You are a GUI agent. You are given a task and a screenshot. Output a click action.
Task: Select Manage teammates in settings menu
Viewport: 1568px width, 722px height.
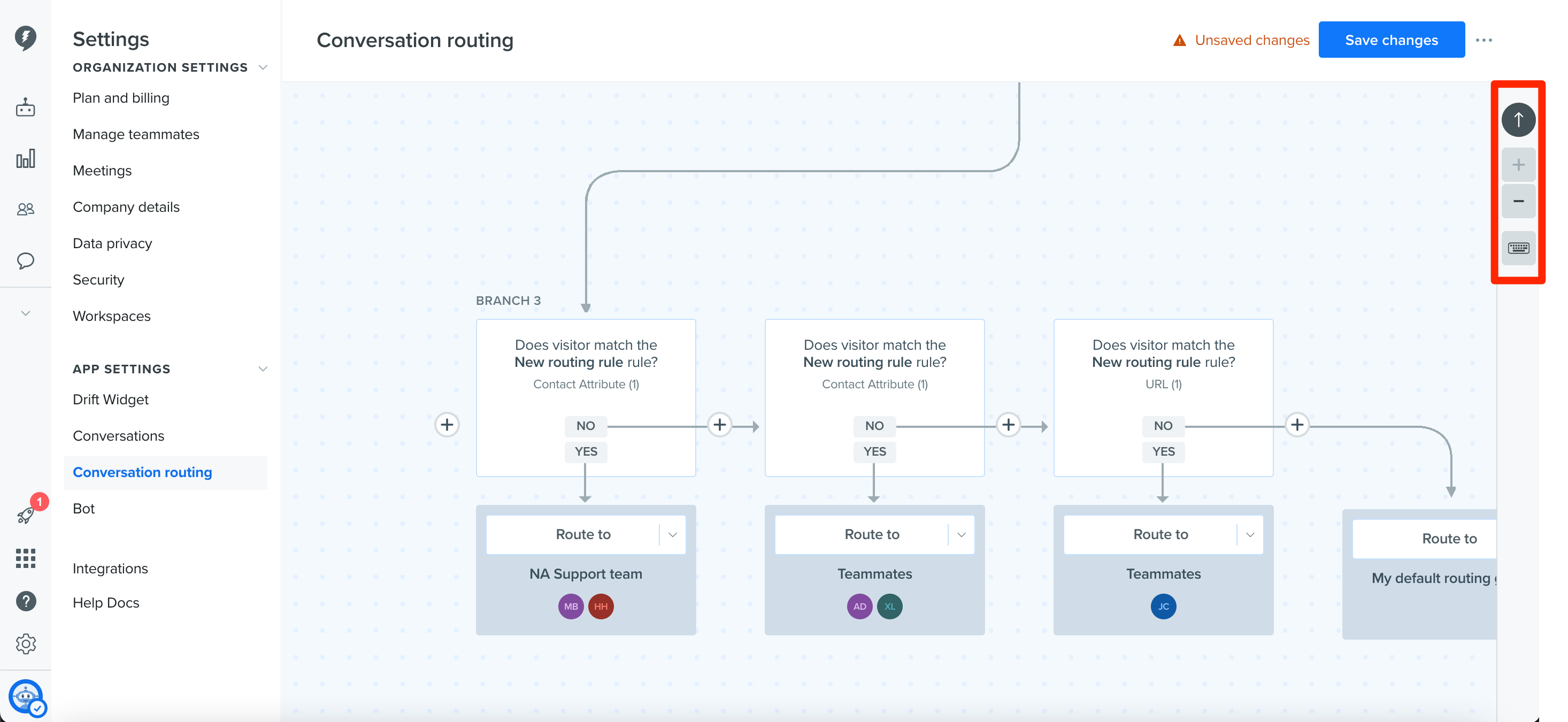tap(136, 135)
